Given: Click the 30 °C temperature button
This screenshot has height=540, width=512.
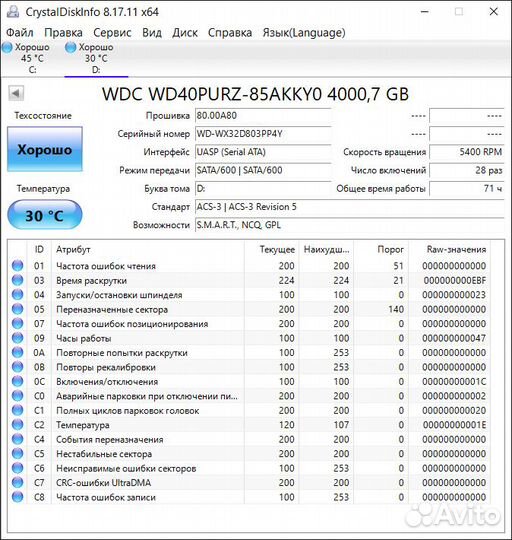Looking at the screenshot, I should (45, 215).
